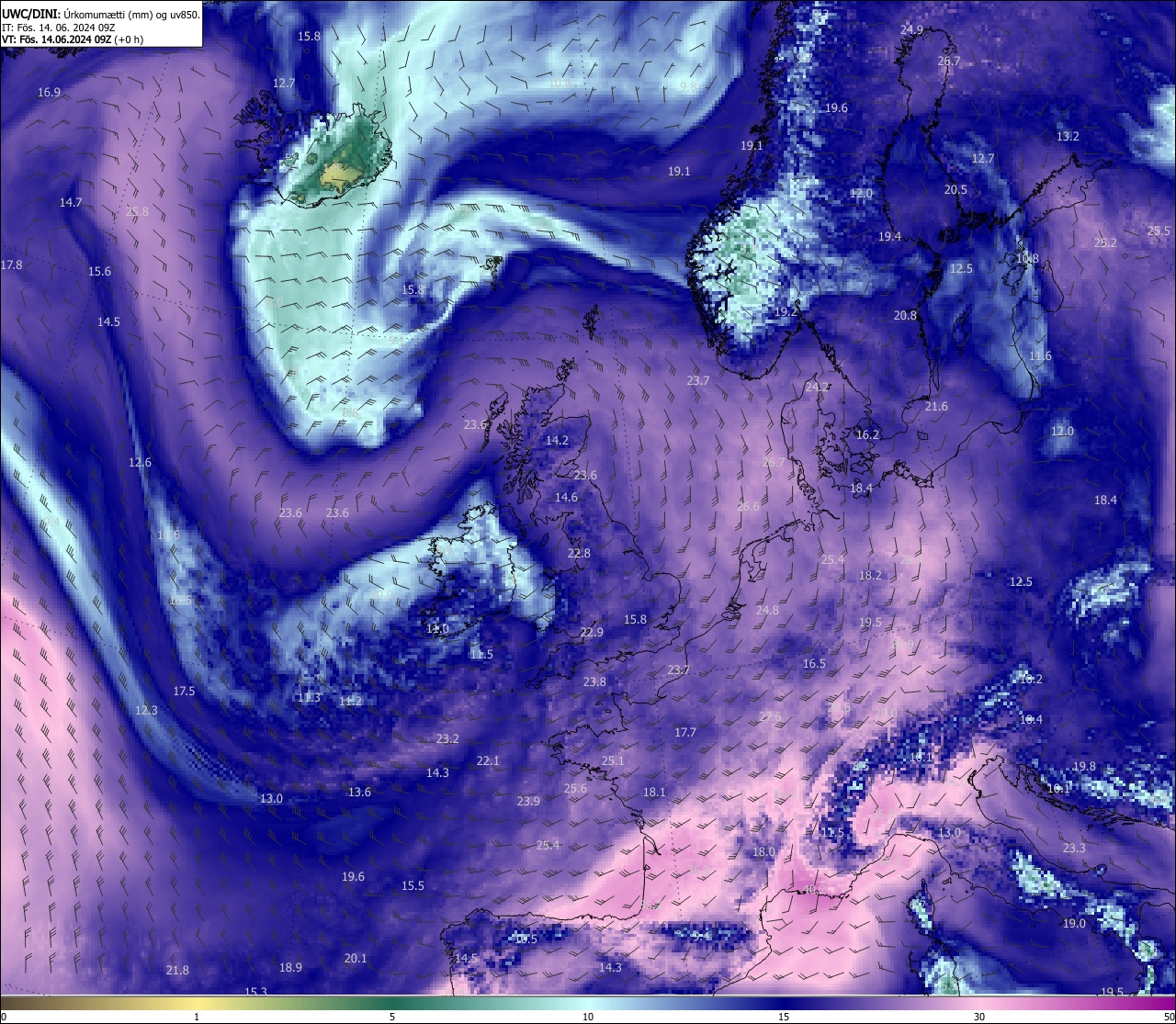Click the 21.6 value label
Screen dimensions: 1176x1024
pos(936,406)
